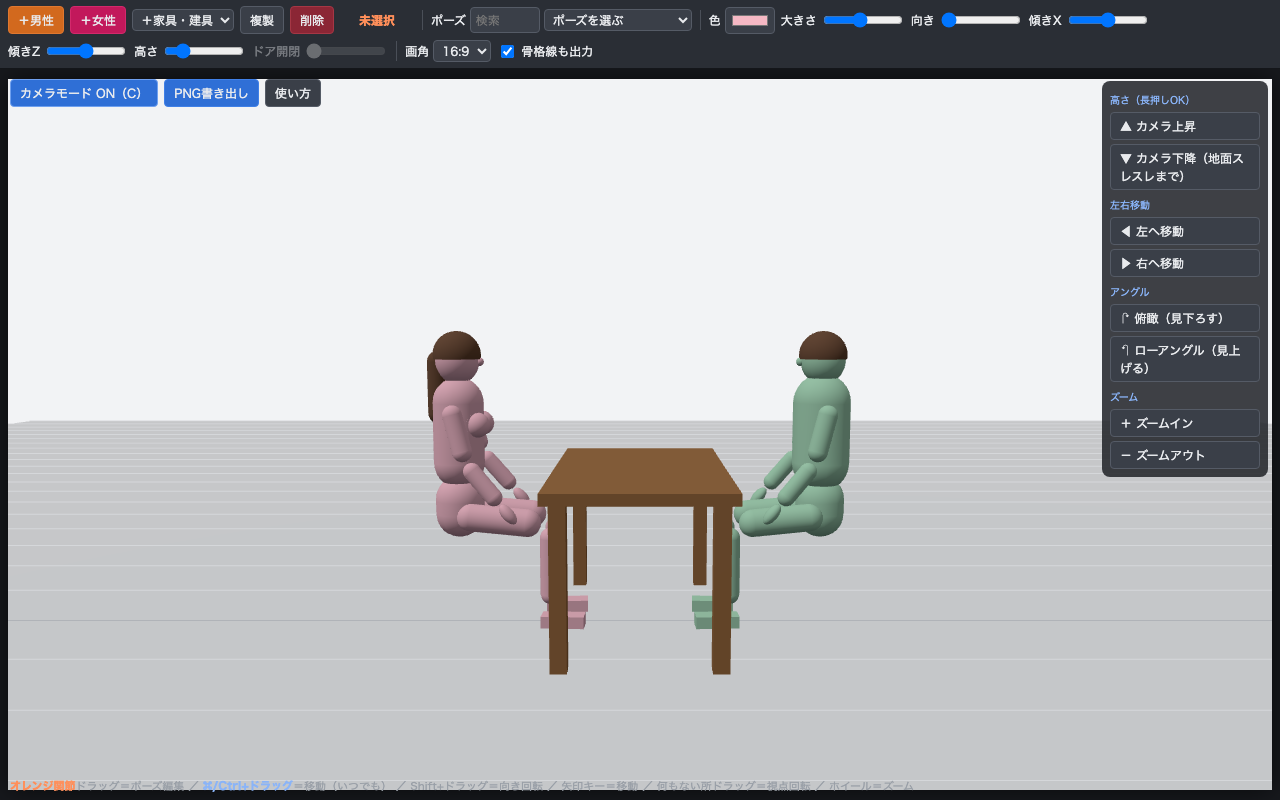This screenshot has width=1280, height=800.
Task: Toggle カメラモード ON（C） button
Action: click(84, 93)
